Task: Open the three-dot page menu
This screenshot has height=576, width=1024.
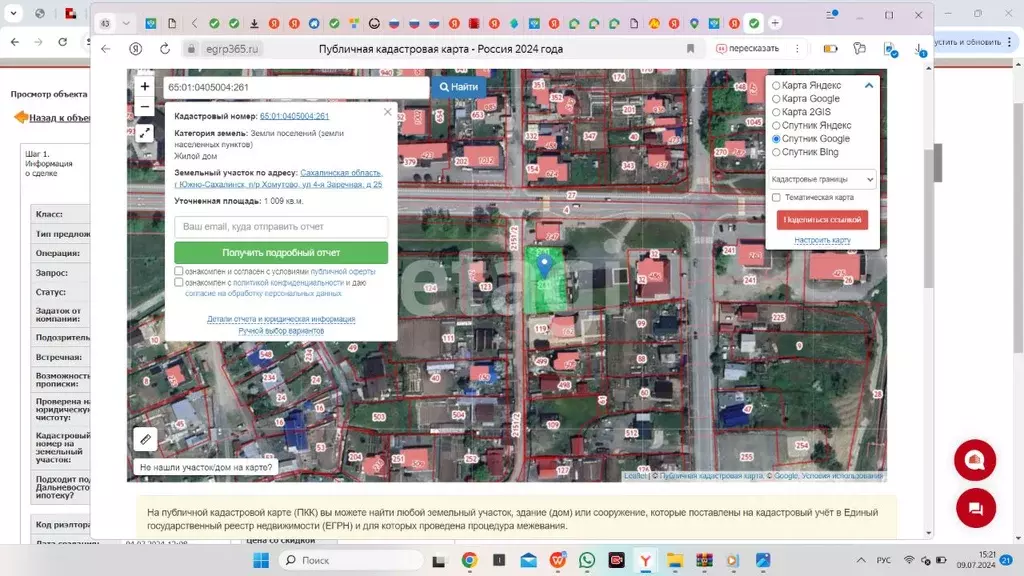Action: coord(797,49)
